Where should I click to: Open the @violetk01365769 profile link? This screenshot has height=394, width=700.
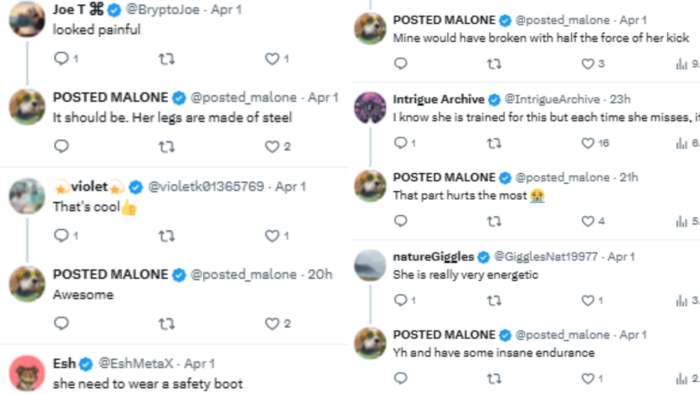click(x=206, y=186)
